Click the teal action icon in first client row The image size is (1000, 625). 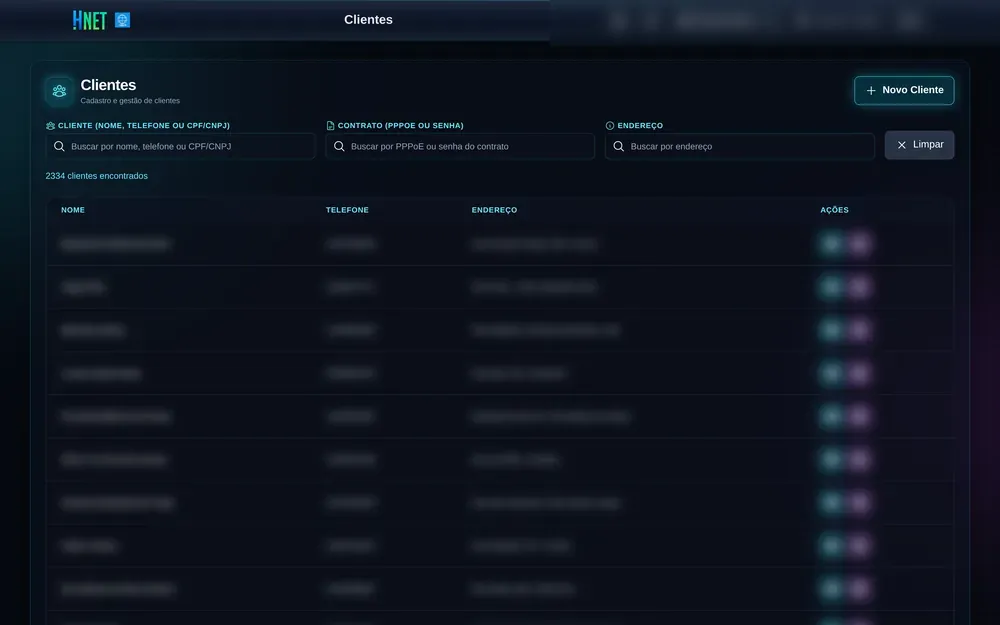coord(831,244)
